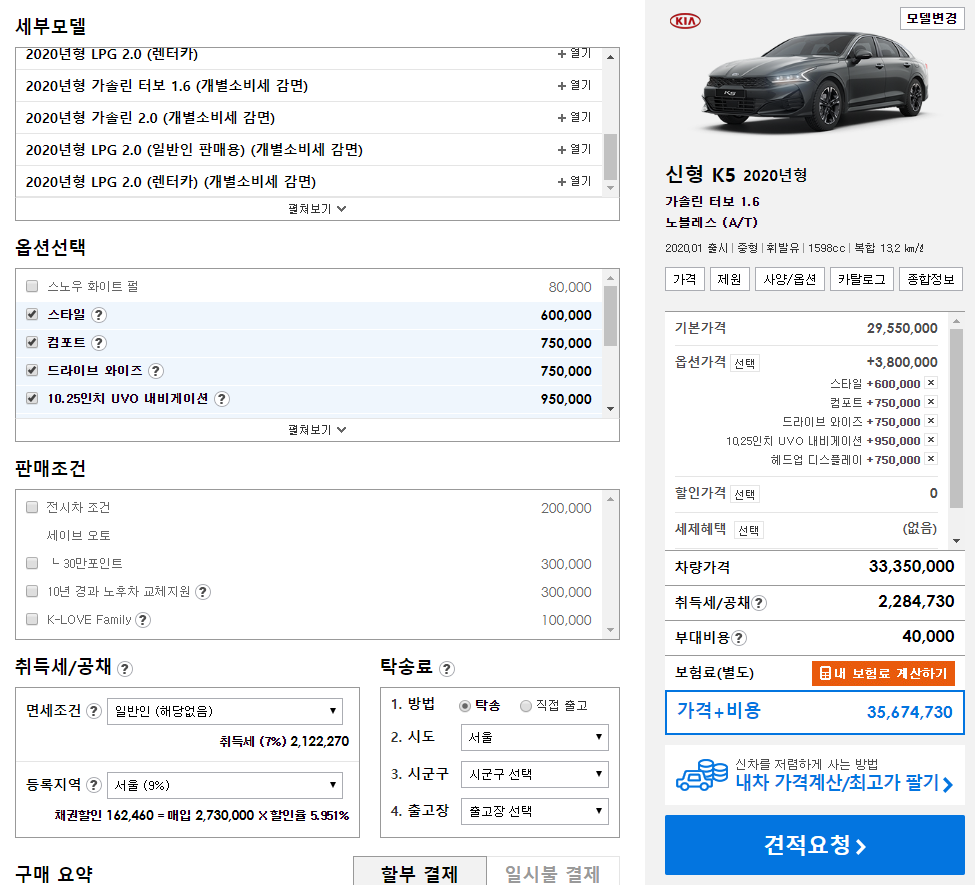Check the 30만포인트 세이브 오토 condition
The width and height of the screenshot is (975, 885).
coord(32,563)
